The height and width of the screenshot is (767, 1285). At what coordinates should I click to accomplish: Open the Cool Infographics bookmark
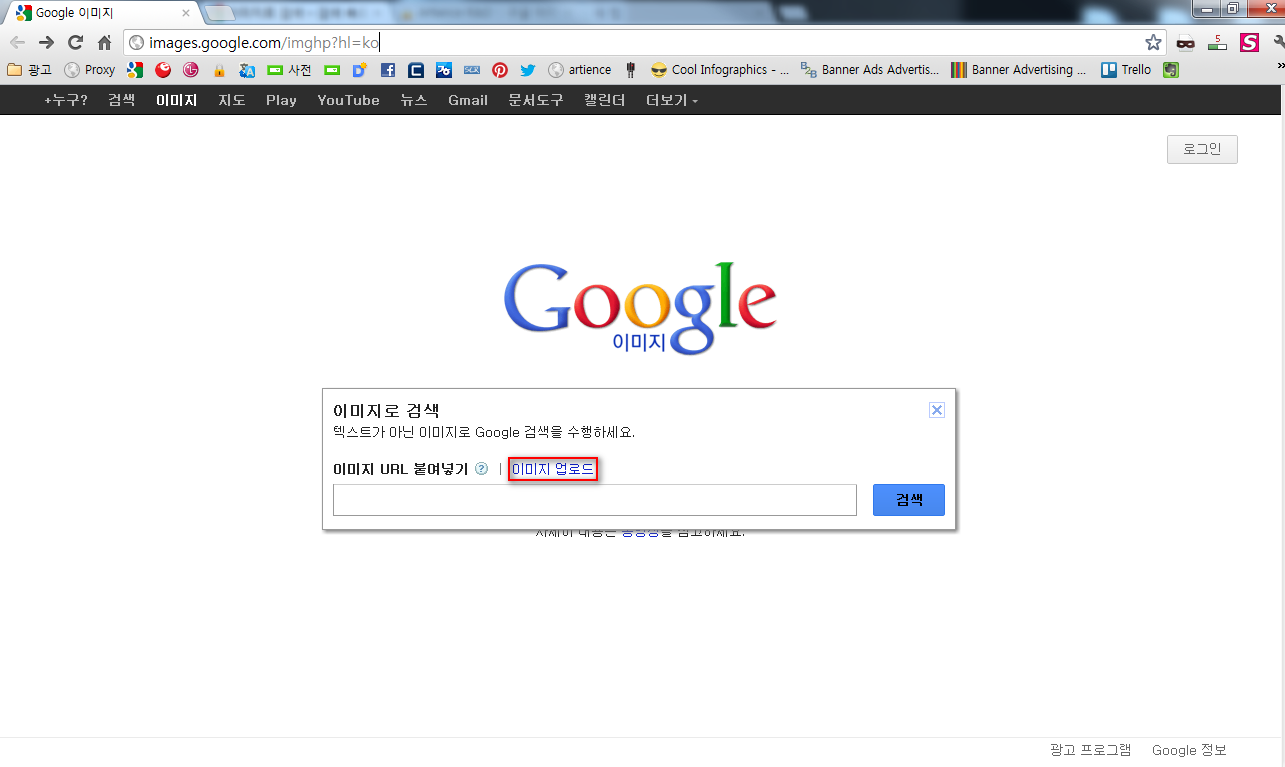tap(720, 70)
